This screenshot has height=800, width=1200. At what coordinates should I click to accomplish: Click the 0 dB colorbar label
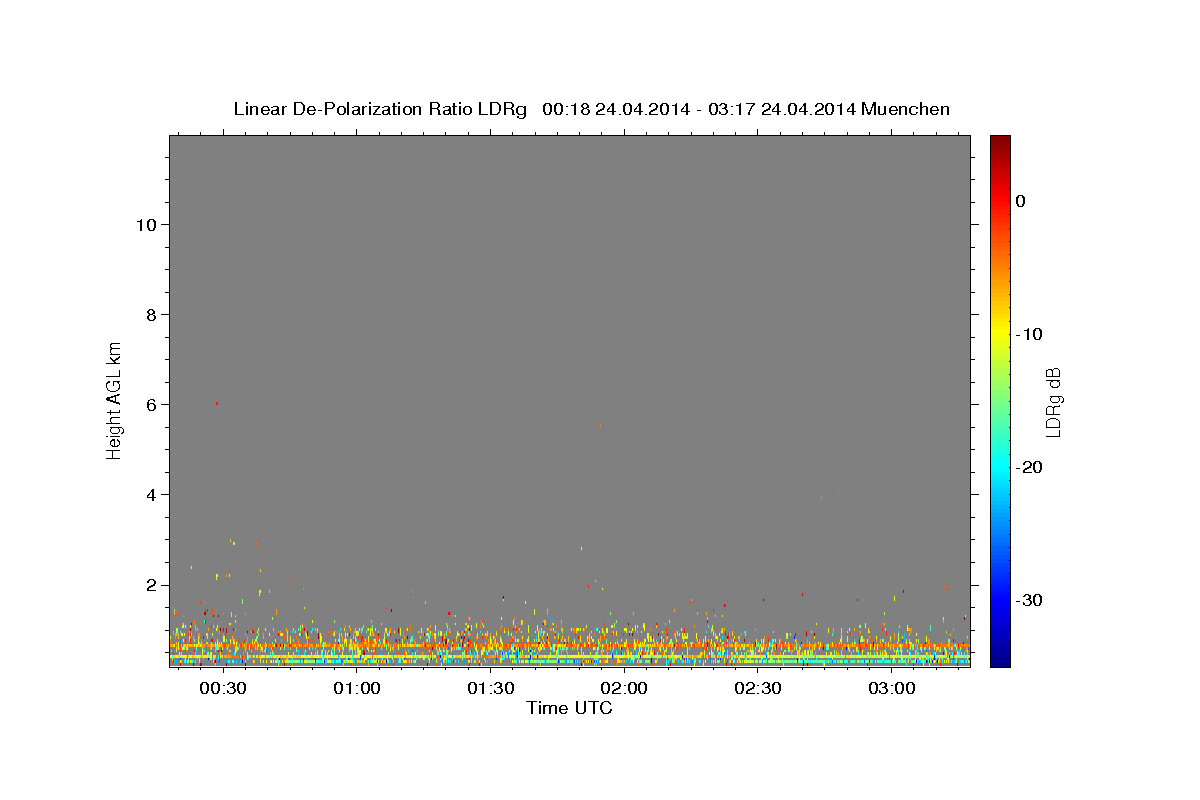(x=1021, y=201)
